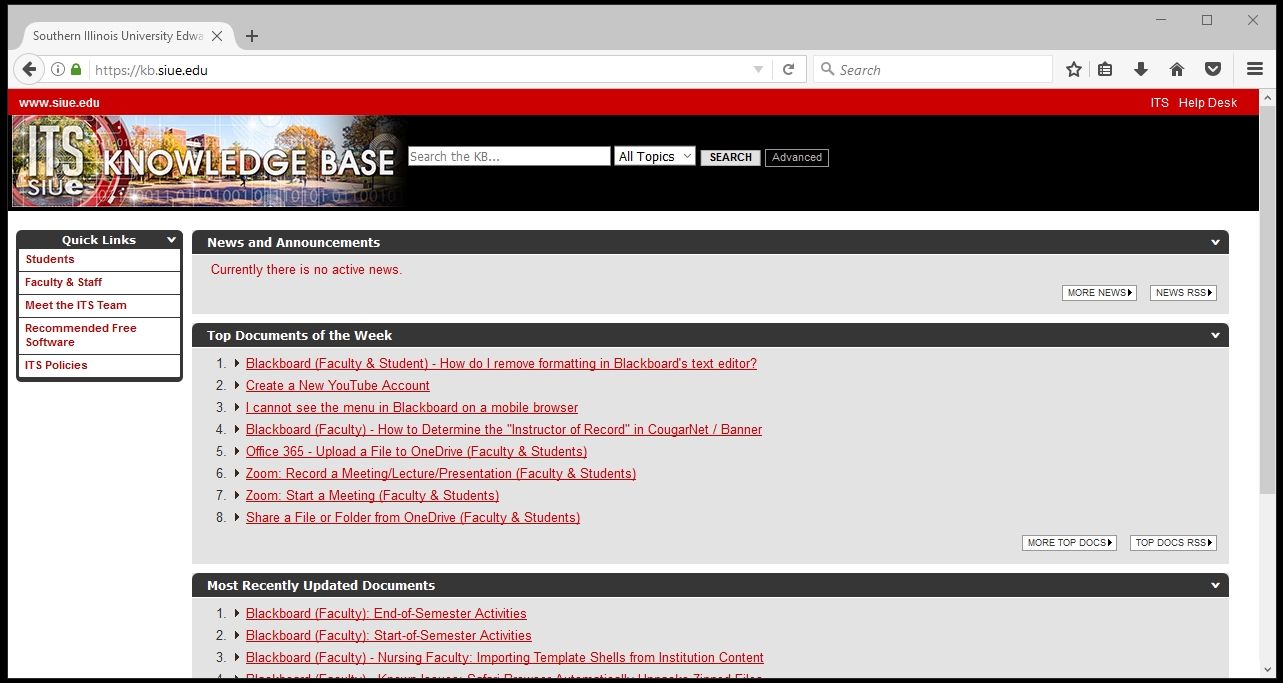
Task: Collapse Top Documents of the Week section
Action: [x=1215, y=335]
